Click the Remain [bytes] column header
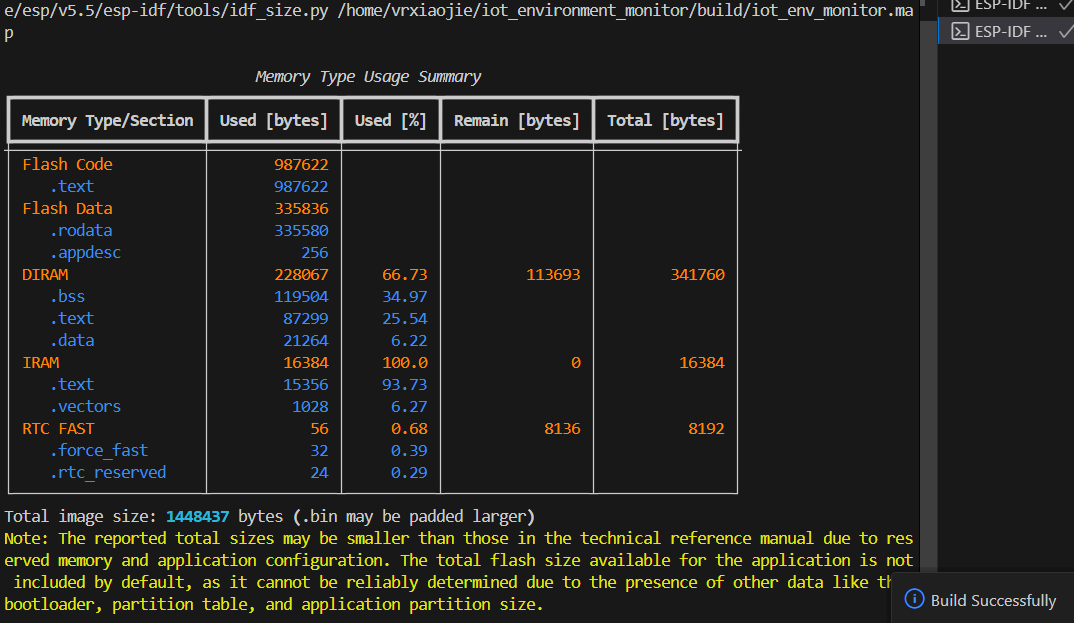The height and width of the screenshot is (623, 1074). pyautogui.click(x=516, y=120)
